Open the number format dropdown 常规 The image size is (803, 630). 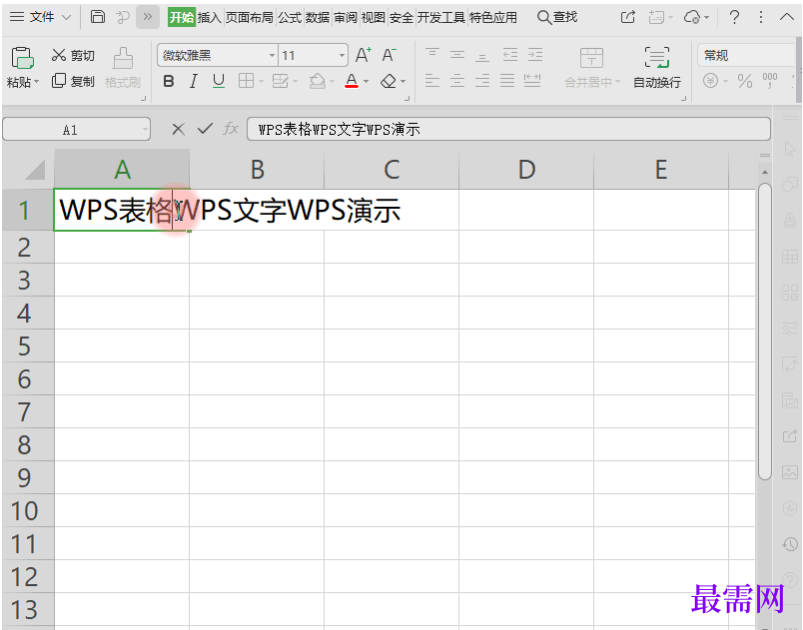746,55
